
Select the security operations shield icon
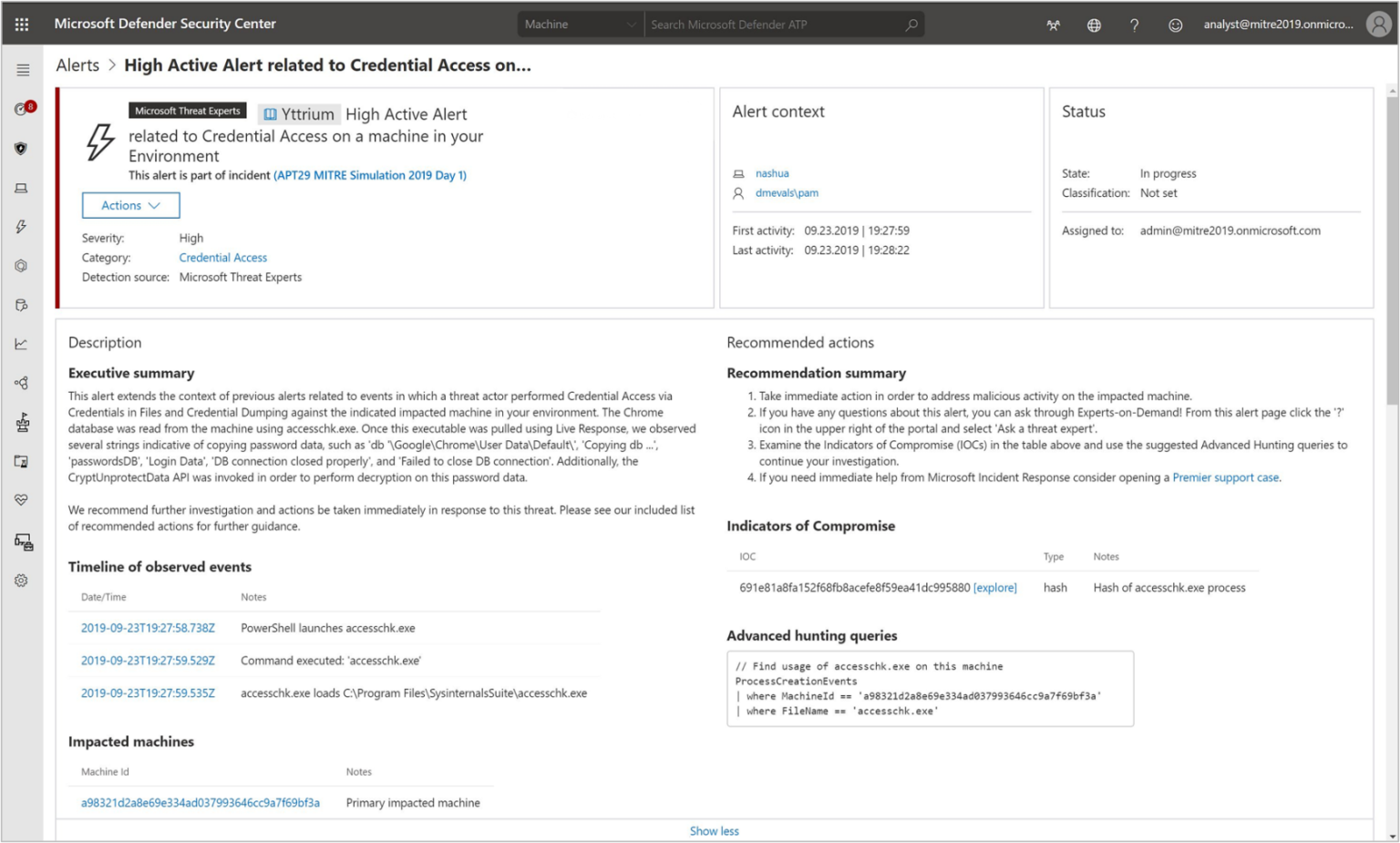pyautogui.click(x=21, y=148)
